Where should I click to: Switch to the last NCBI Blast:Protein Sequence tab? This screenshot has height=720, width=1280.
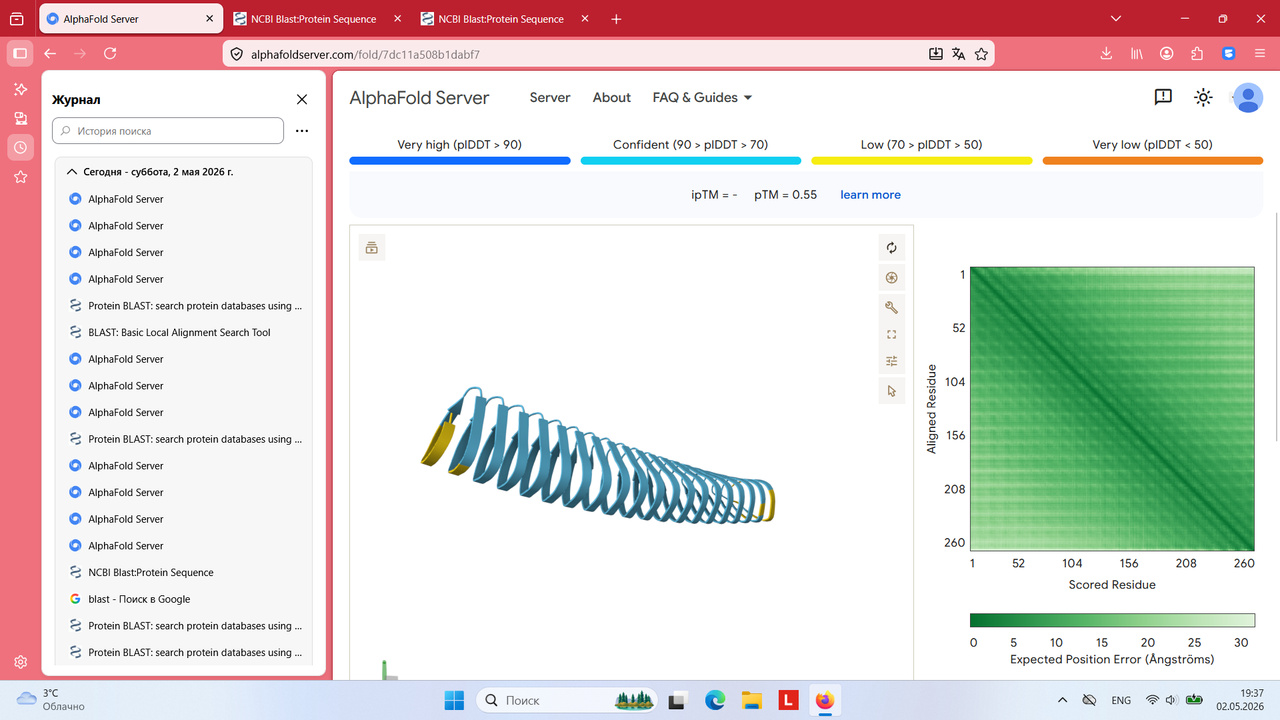504,19
